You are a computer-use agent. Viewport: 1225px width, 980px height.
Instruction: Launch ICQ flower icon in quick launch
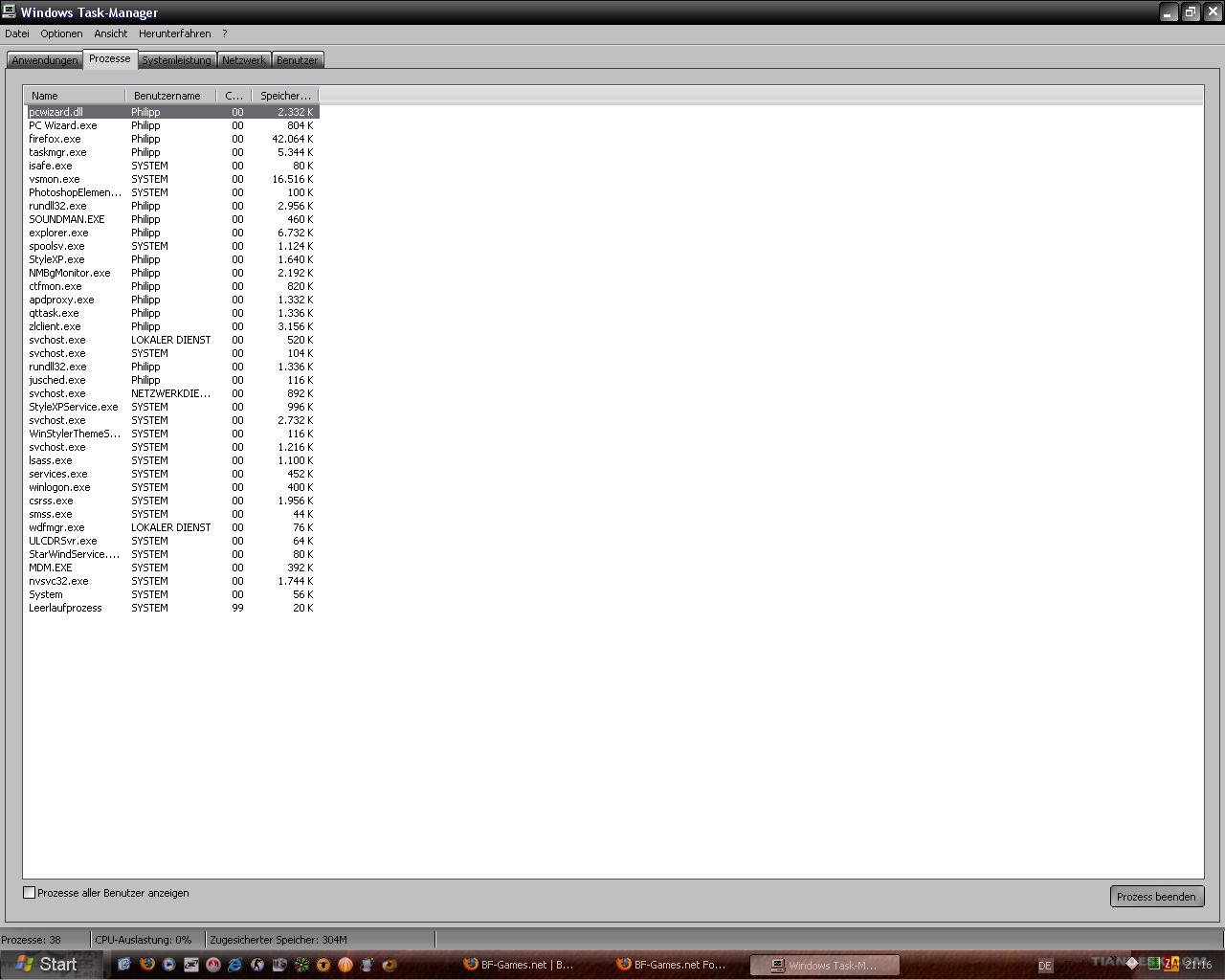(301, 964)
